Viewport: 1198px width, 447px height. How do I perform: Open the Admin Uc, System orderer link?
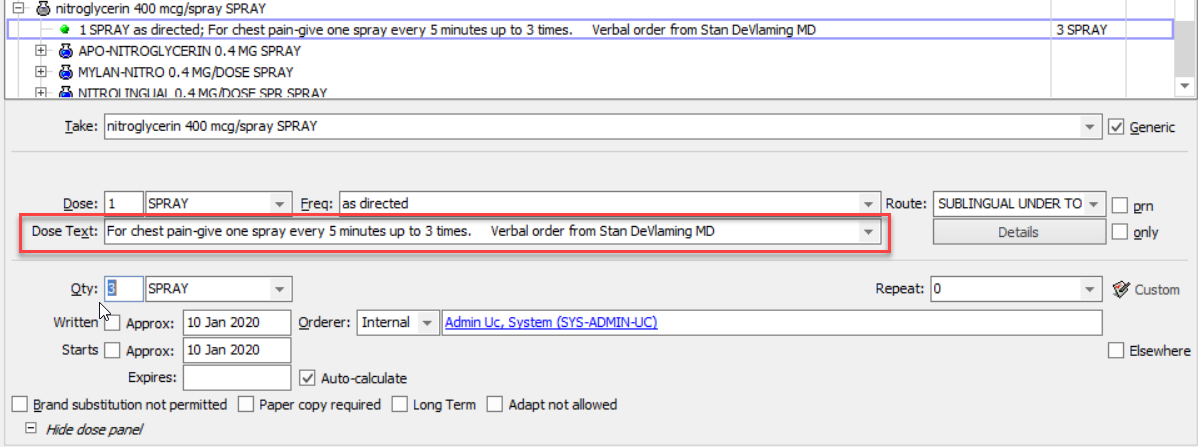tap(551, 322)
